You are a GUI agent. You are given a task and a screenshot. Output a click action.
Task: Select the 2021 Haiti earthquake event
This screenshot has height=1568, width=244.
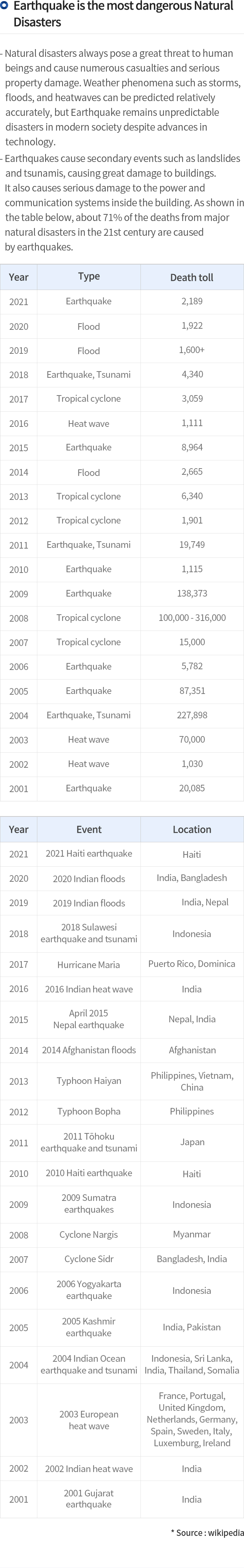(x=88, y=853)
